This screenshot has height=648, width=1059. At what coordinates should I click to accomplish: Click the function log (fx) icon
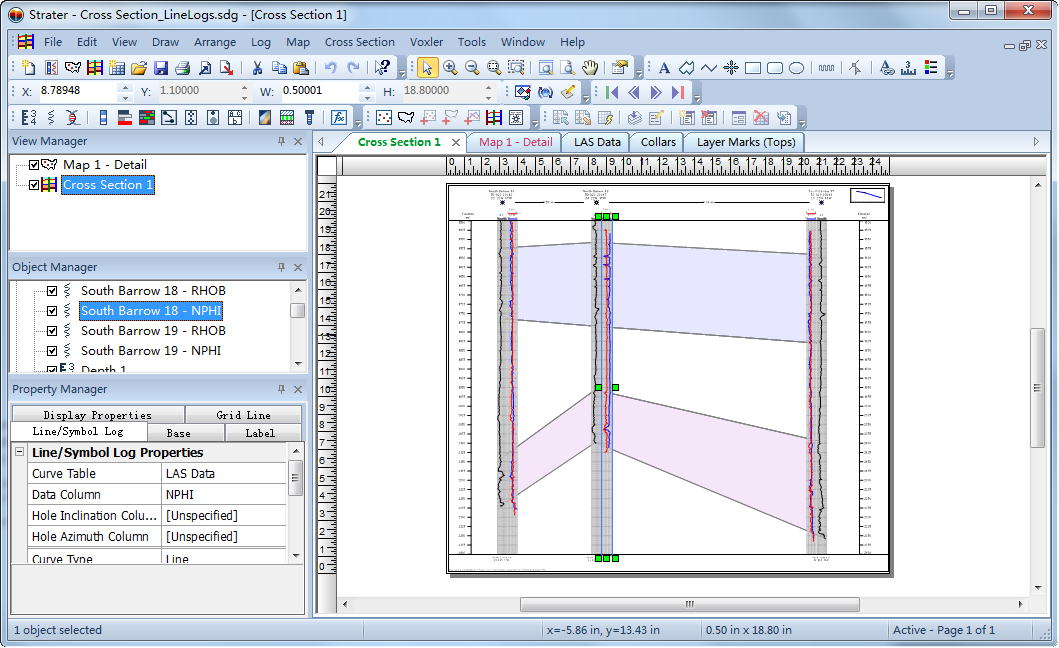tap(339, 118)
